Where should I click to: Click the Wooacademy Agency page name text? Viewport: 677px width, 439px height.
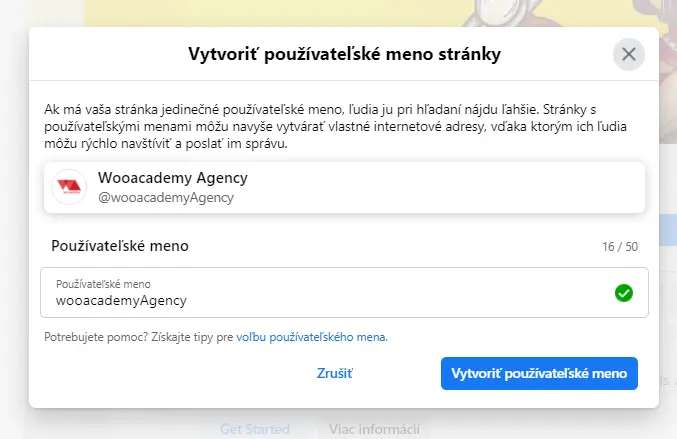pos(173,178)
